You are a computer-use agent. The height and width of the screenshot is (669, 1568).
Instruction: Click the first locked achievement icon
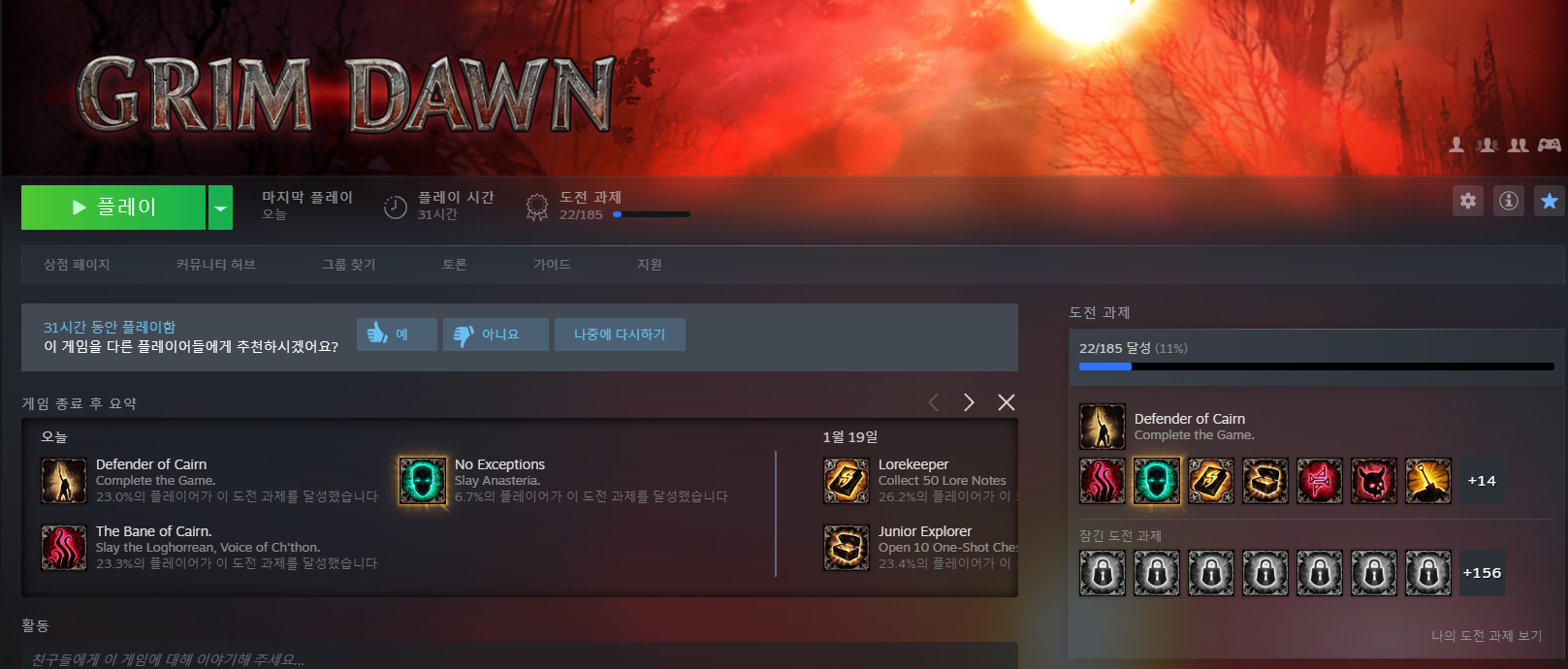point(1103,573)
